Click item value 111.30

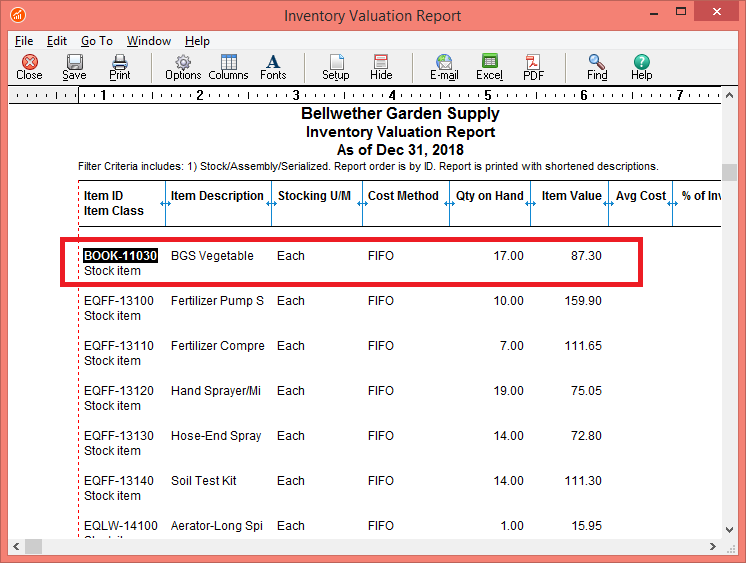point(583,481)
